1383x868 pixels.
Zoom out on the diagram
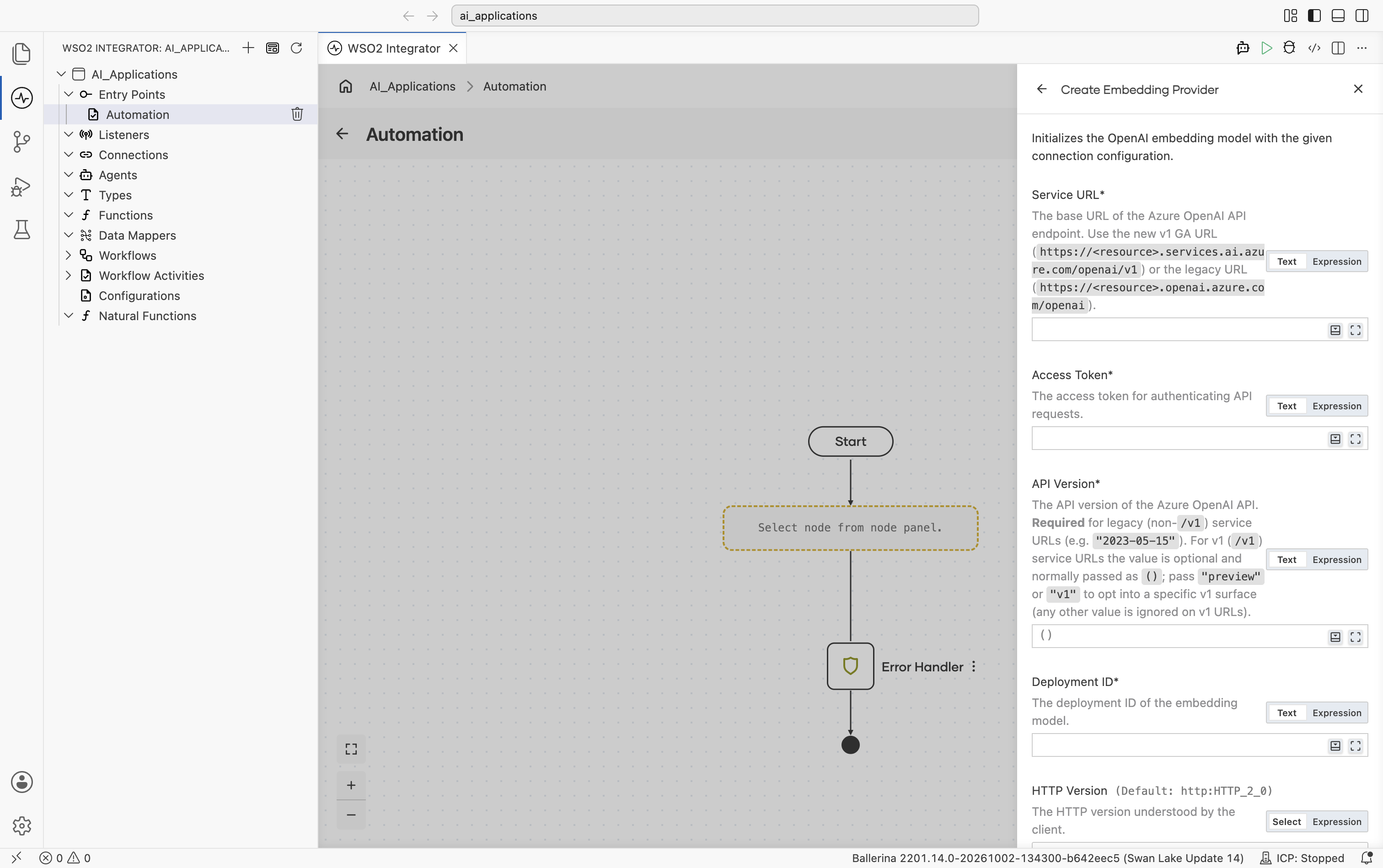coord(351,814)
